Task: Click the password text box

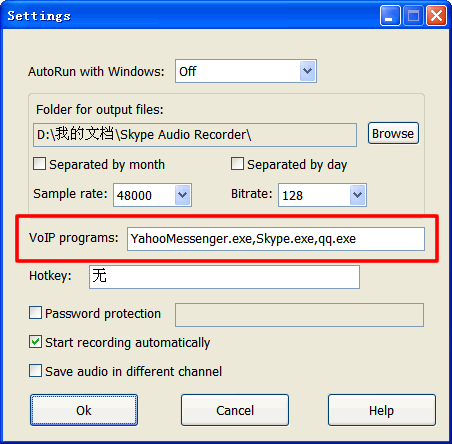Action: pyautogui.click(x=299, y=315)
